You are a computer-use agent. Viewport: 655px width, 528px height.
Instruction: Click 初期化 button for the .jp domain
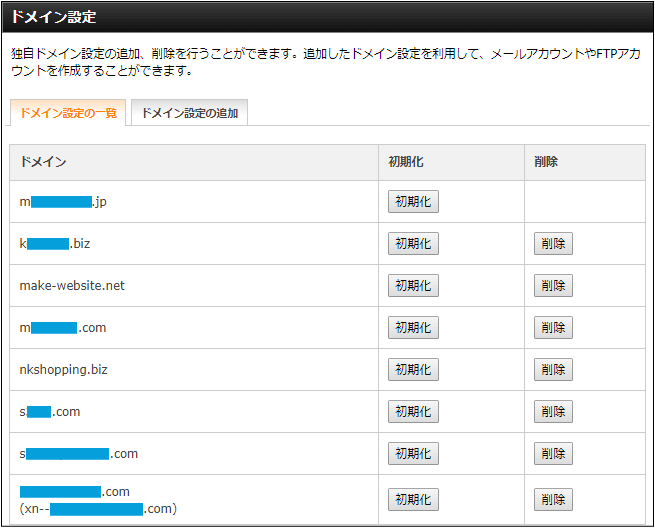pyautogui.click(x=413, y=202)
